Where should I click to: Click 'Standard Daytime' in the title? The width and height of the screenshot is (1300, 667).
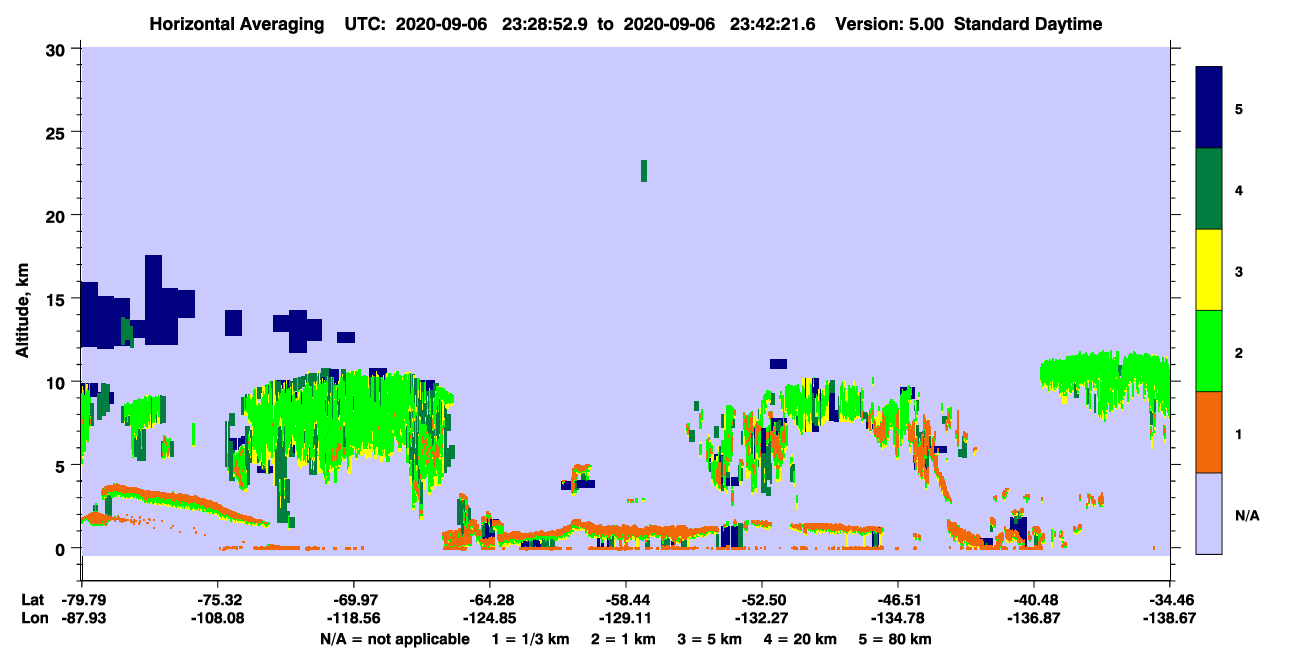click(x=1028, y=24)
